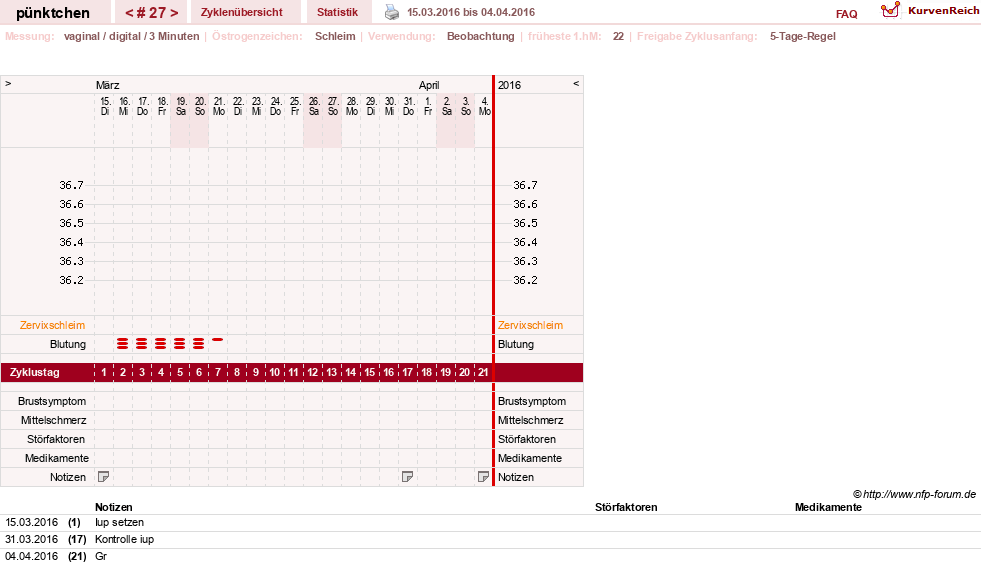This screenshot has height=586, width=981.
Task: Click the left 36.5 temperature label
Action: pos(71,223)
